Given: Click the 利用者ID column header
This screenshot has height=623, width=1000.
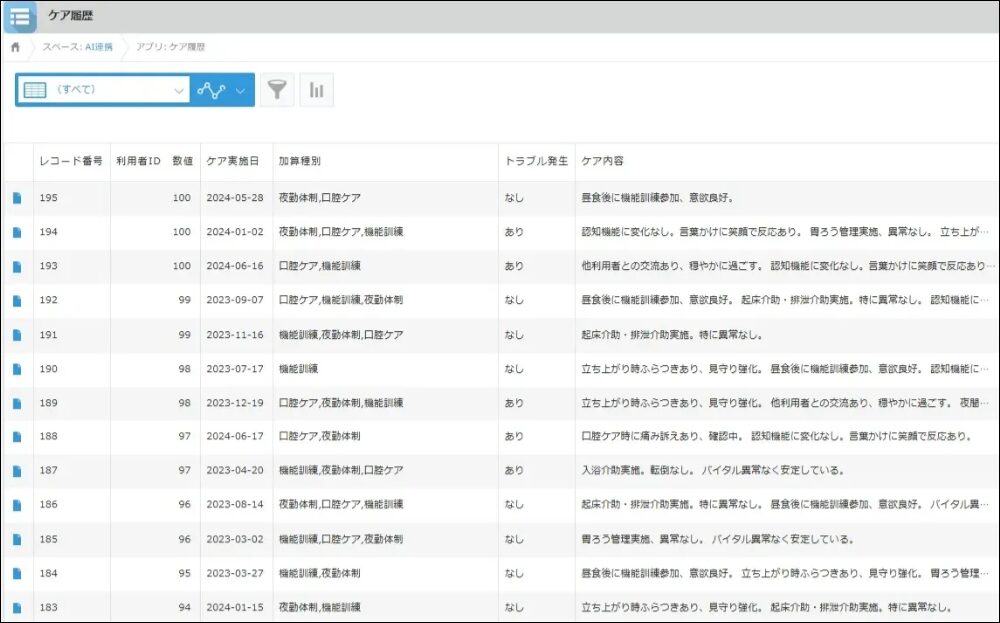Looking at the screenshot, I should 138,161.
